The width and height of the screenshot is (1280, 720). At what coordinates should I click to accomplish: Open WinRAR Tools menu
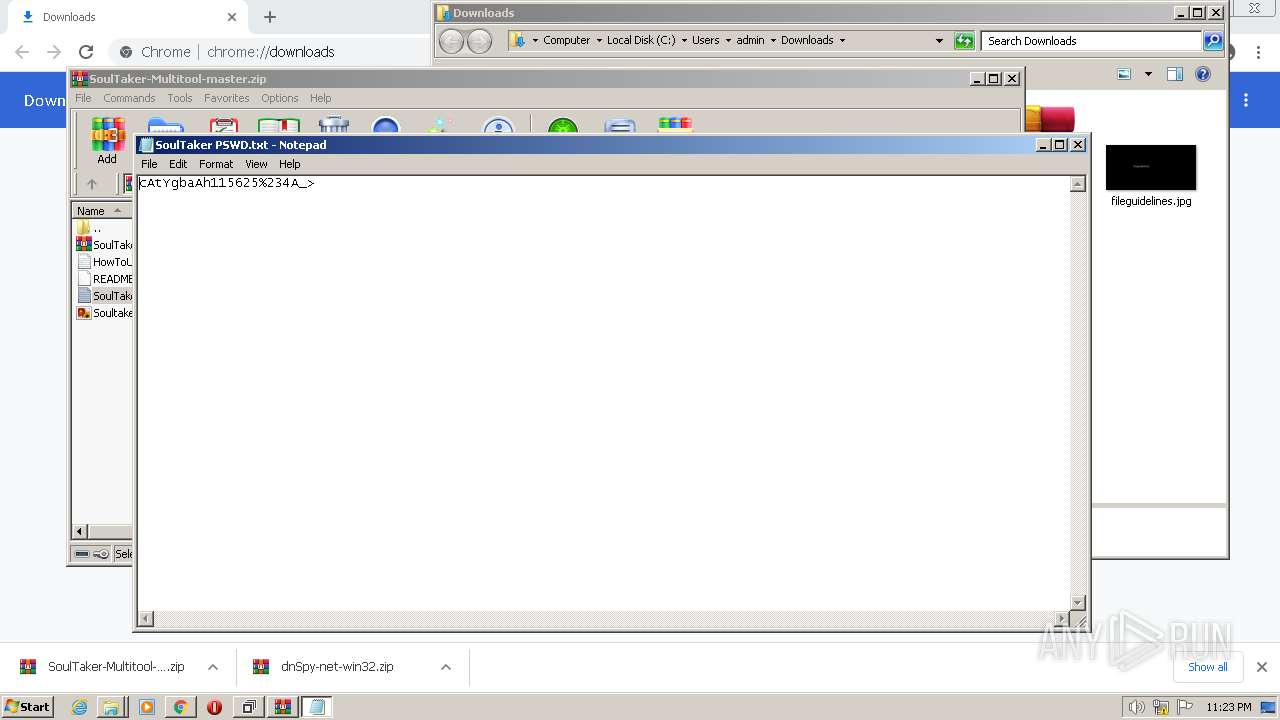180,98
